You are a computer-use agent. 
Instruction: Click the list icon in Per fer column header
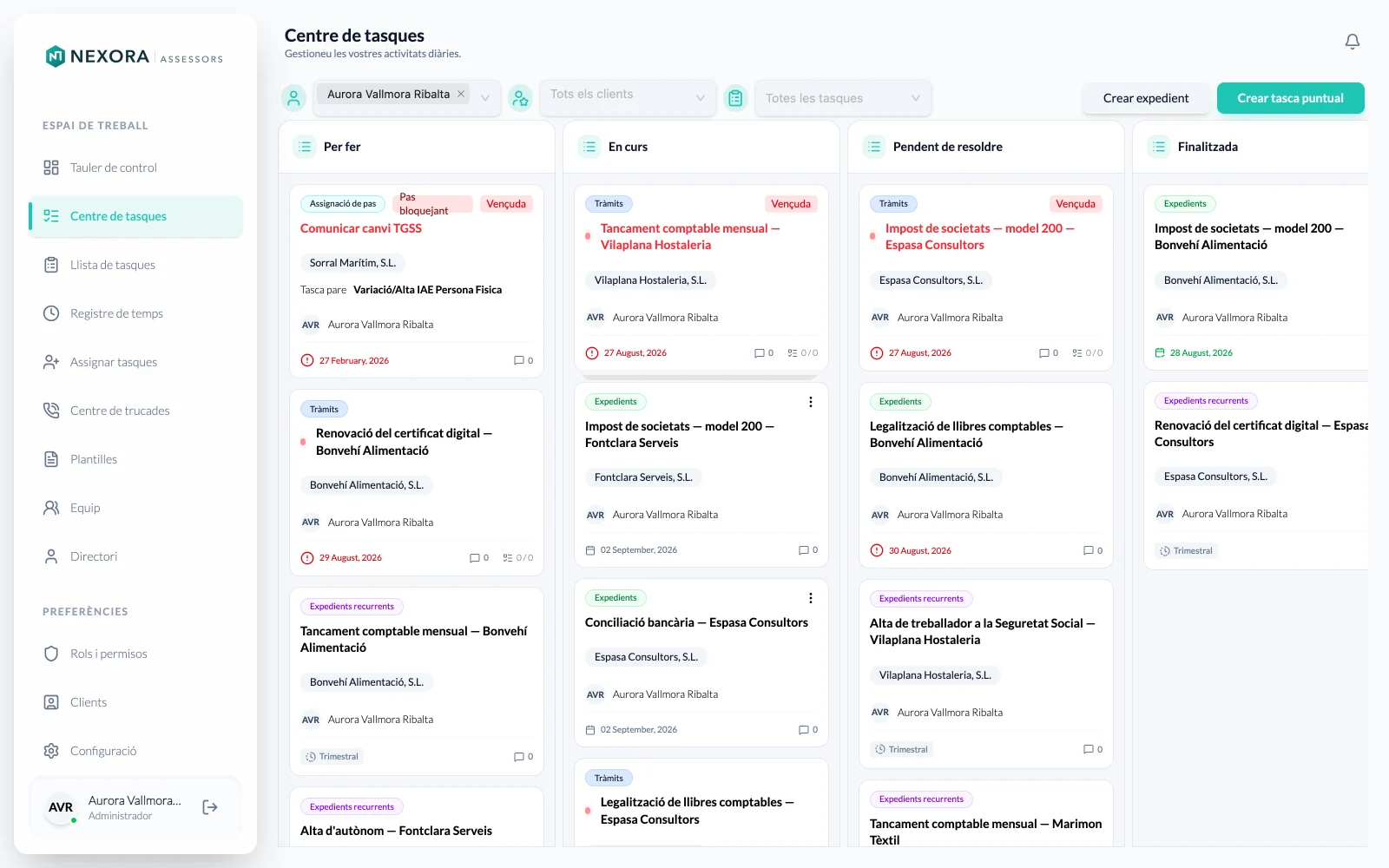pos(305,147)
